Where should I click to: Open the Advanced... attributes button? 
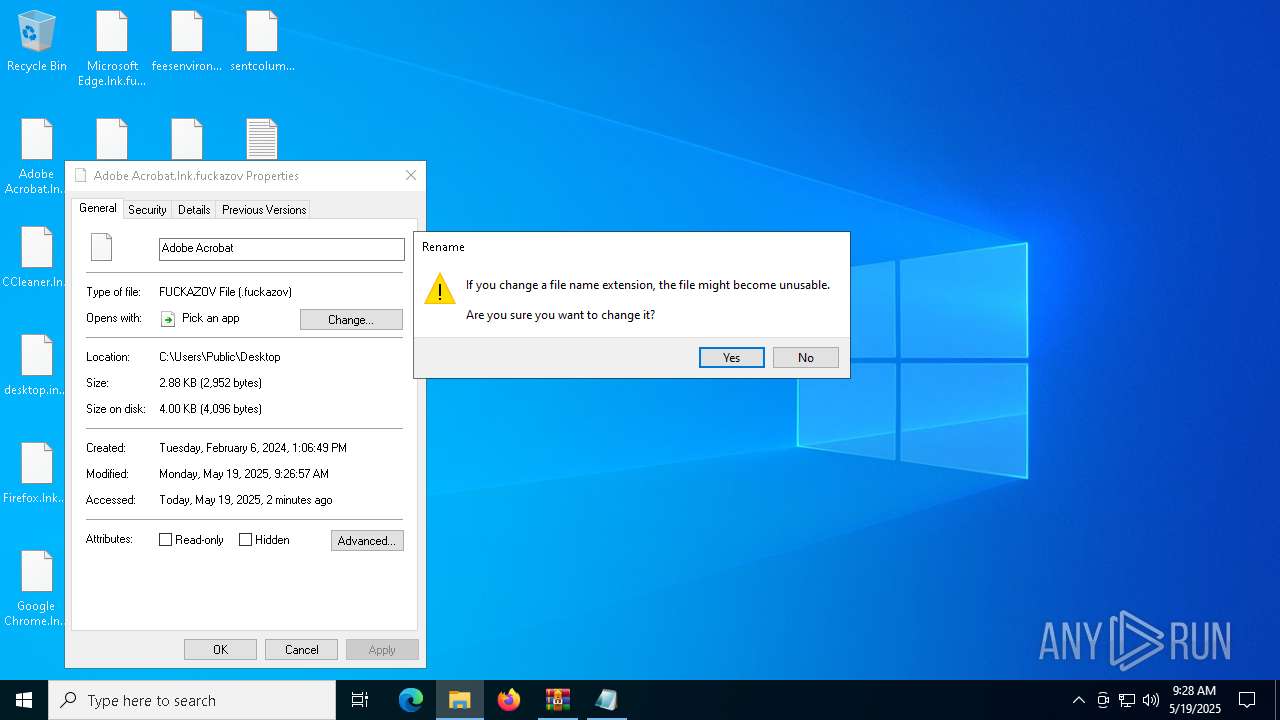coord(367,541)
